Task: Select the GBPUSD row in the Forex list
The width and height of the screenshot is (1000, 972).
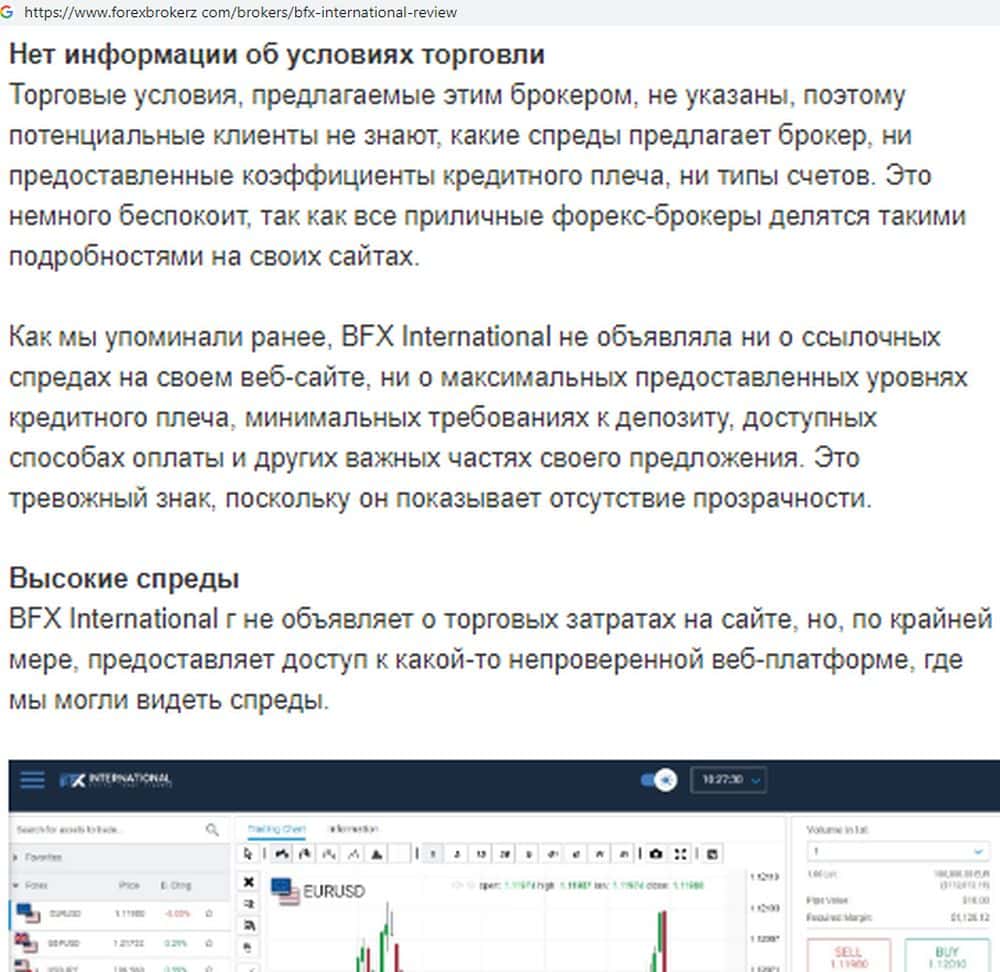Action: [119, 943]
